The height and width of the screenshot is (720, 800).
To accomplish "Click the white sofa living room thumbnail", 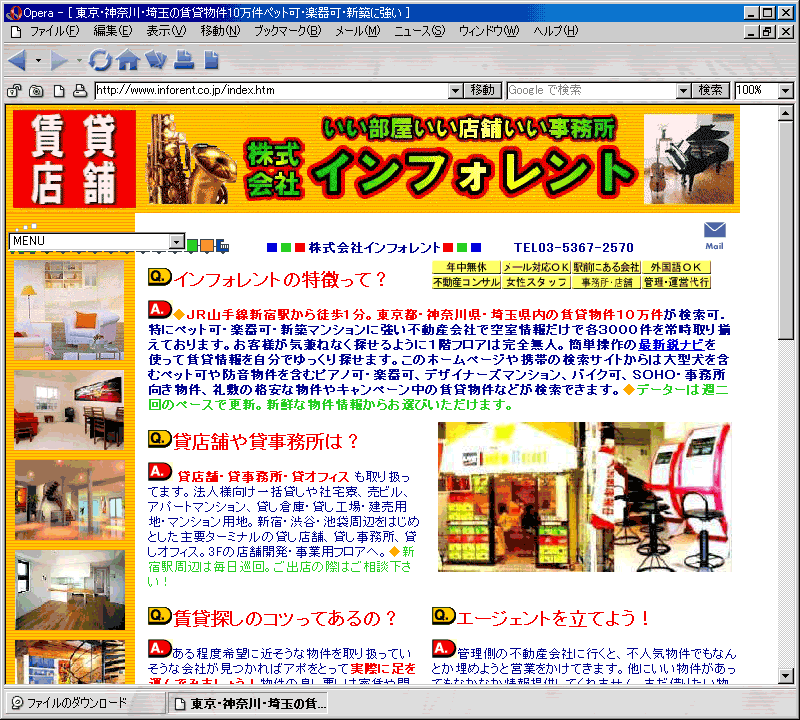I will [x=69, y=310].
